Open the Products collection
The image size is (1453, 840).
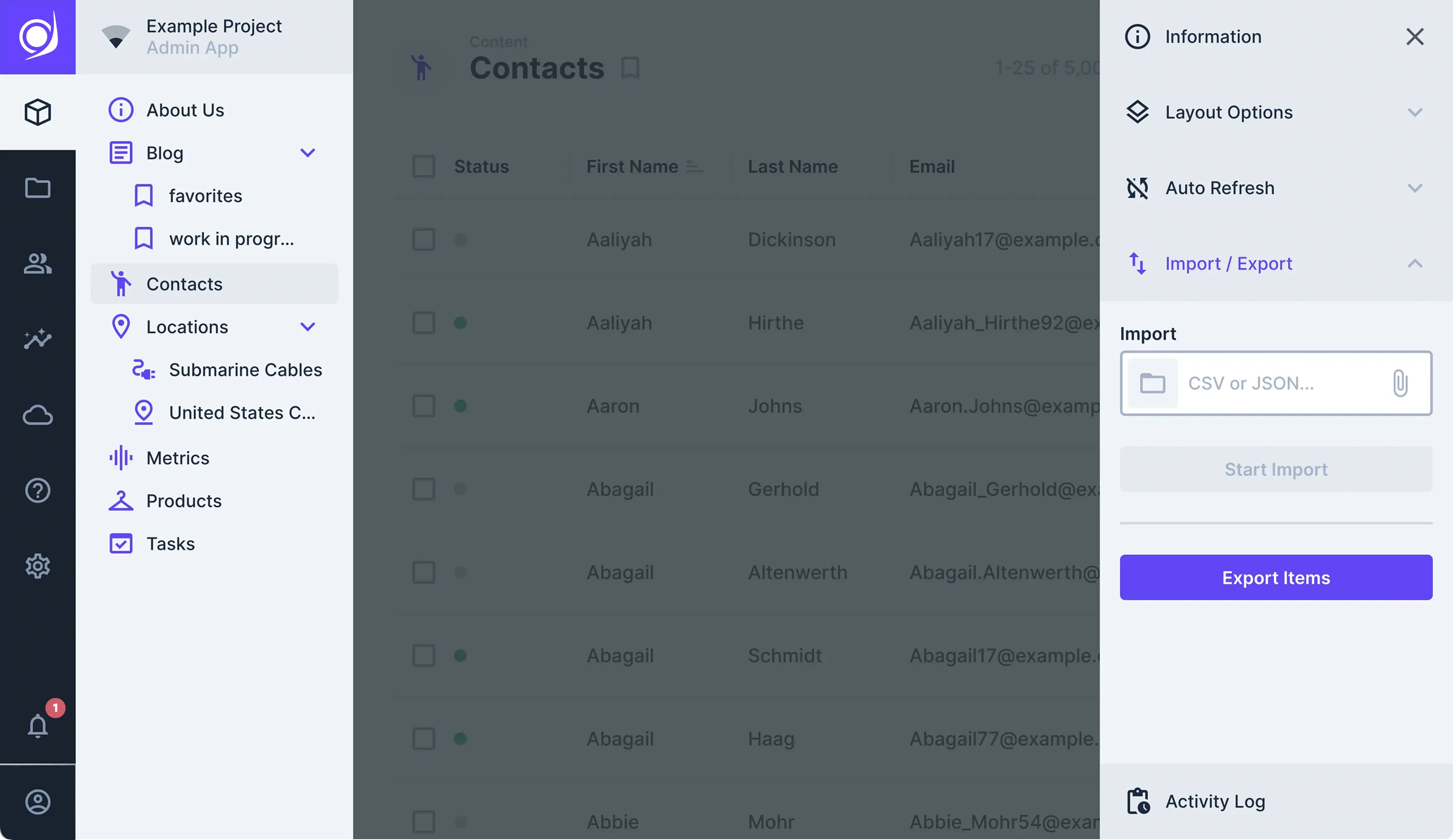click(x=183, y=500)
